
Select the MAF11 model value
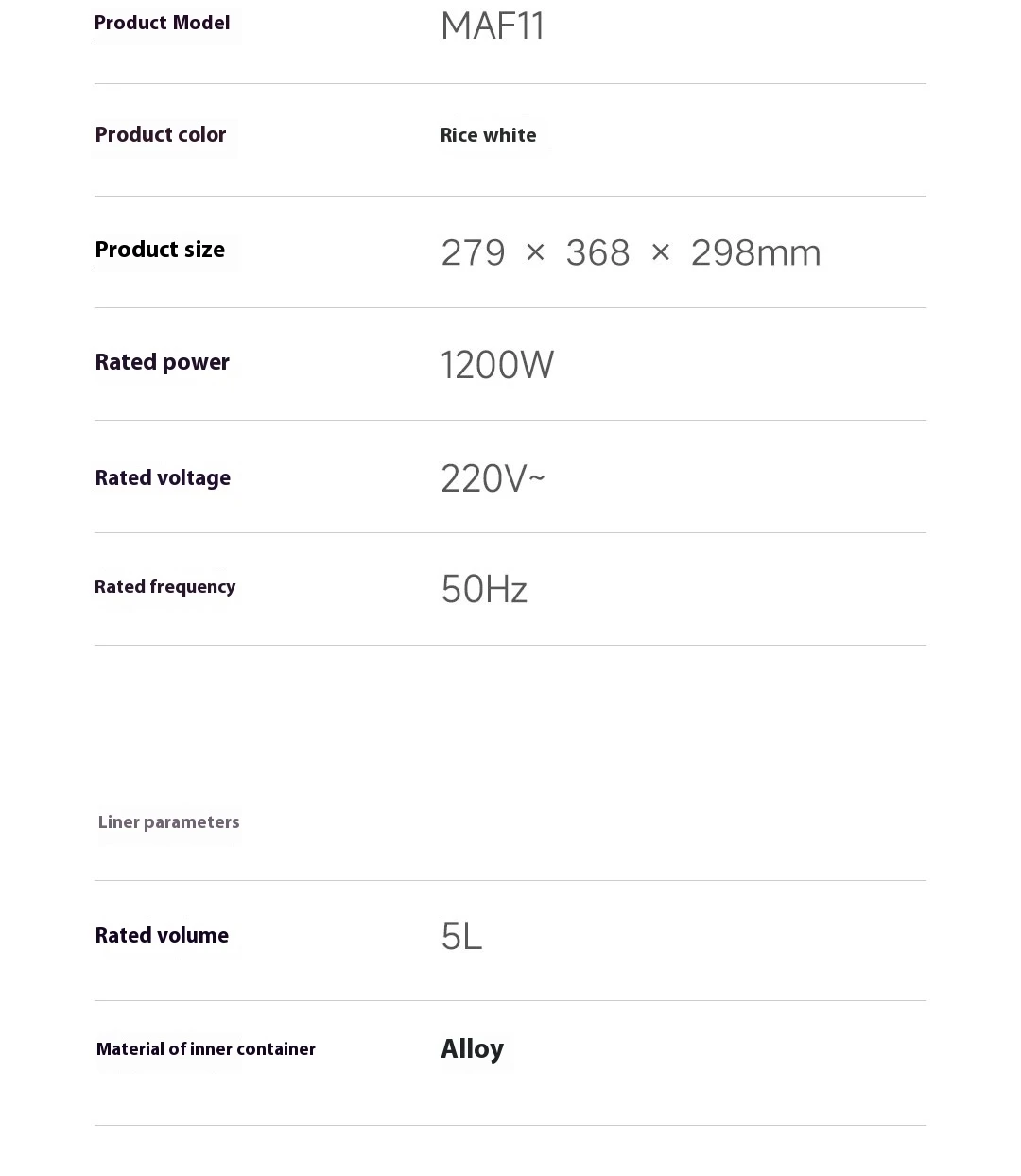click(x=493, y=26)
